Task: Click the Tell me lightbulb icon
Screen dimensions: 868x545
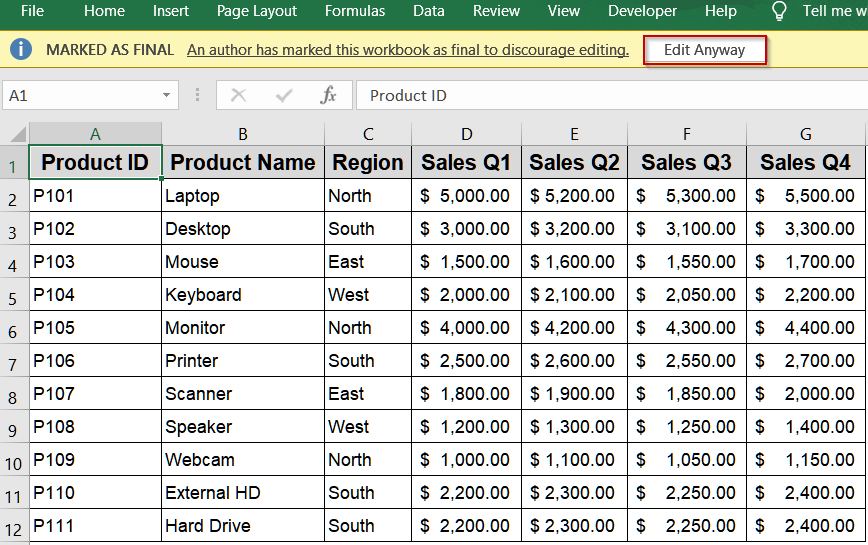Action: (x=779, y=12)
